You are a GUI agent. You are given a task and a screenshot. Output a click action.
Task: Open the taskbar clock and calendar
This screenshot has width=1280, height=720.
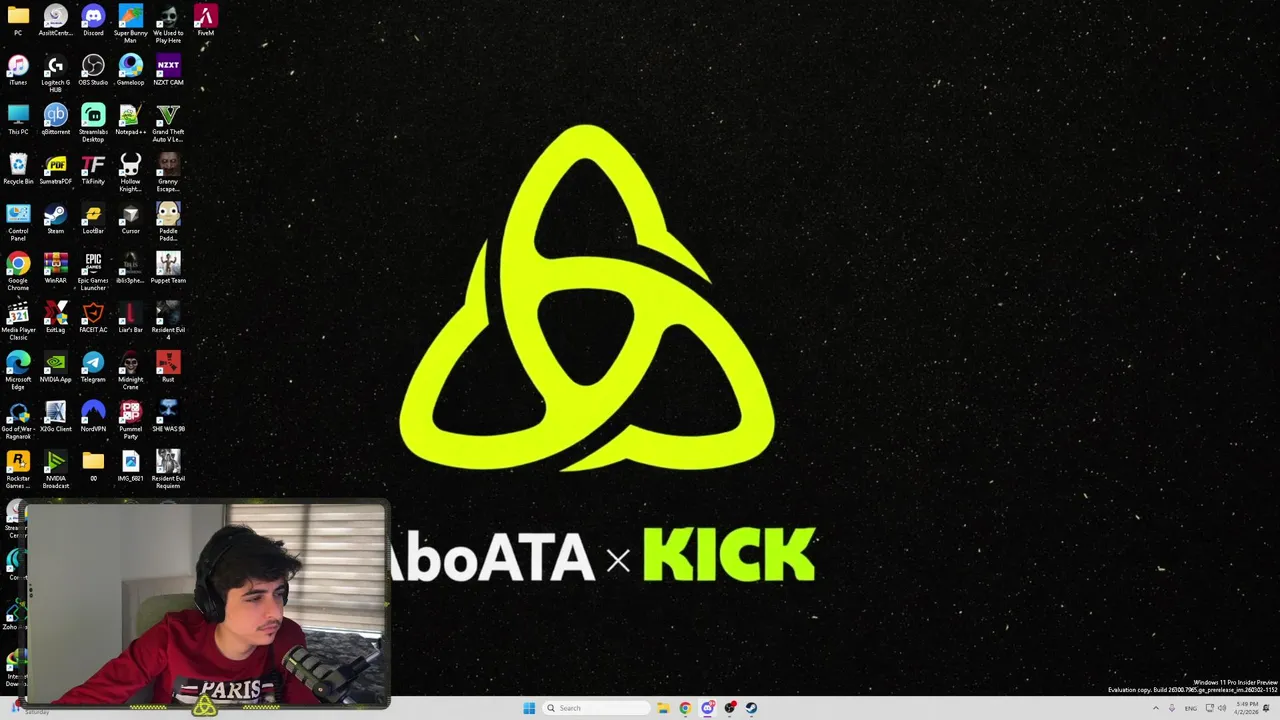click(1245, 708)
